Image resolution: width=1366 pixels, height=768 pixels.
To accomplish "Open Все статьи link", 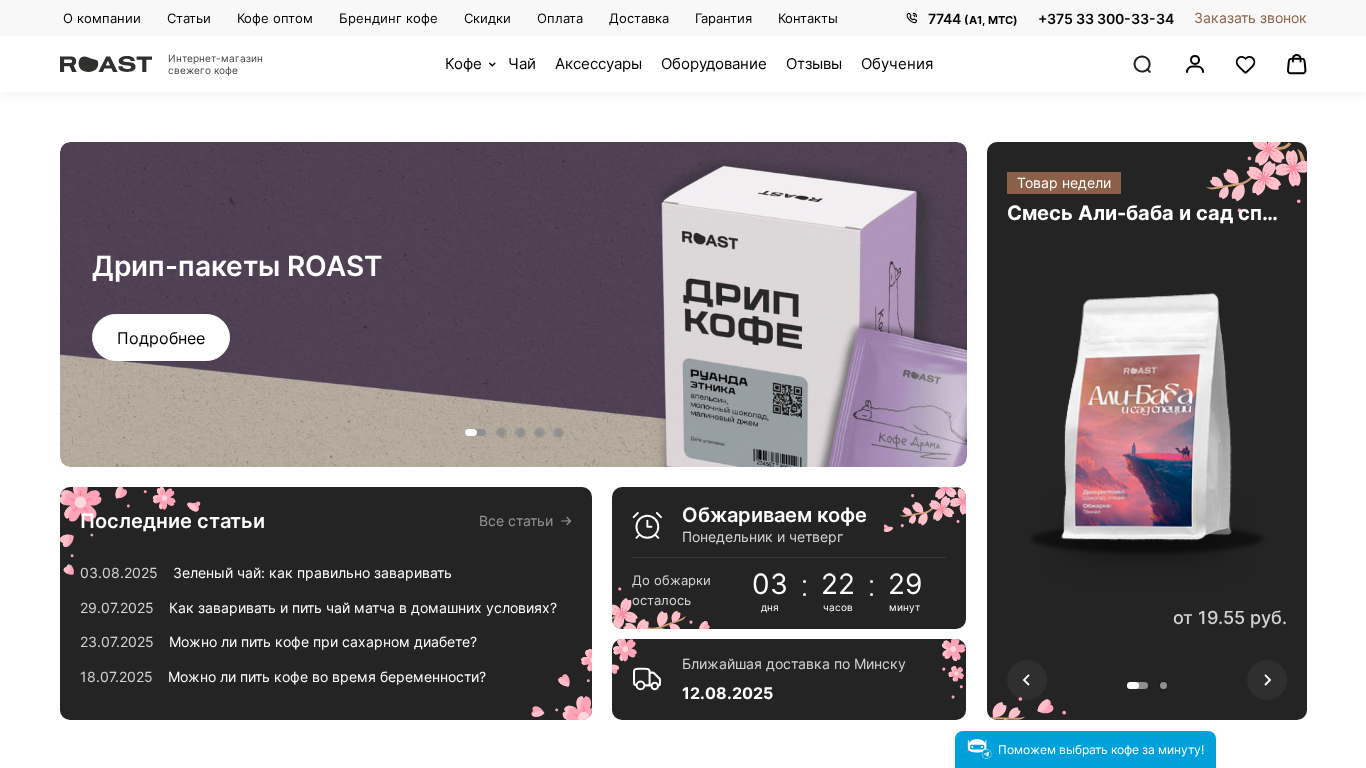I will [x=526, y=521].
